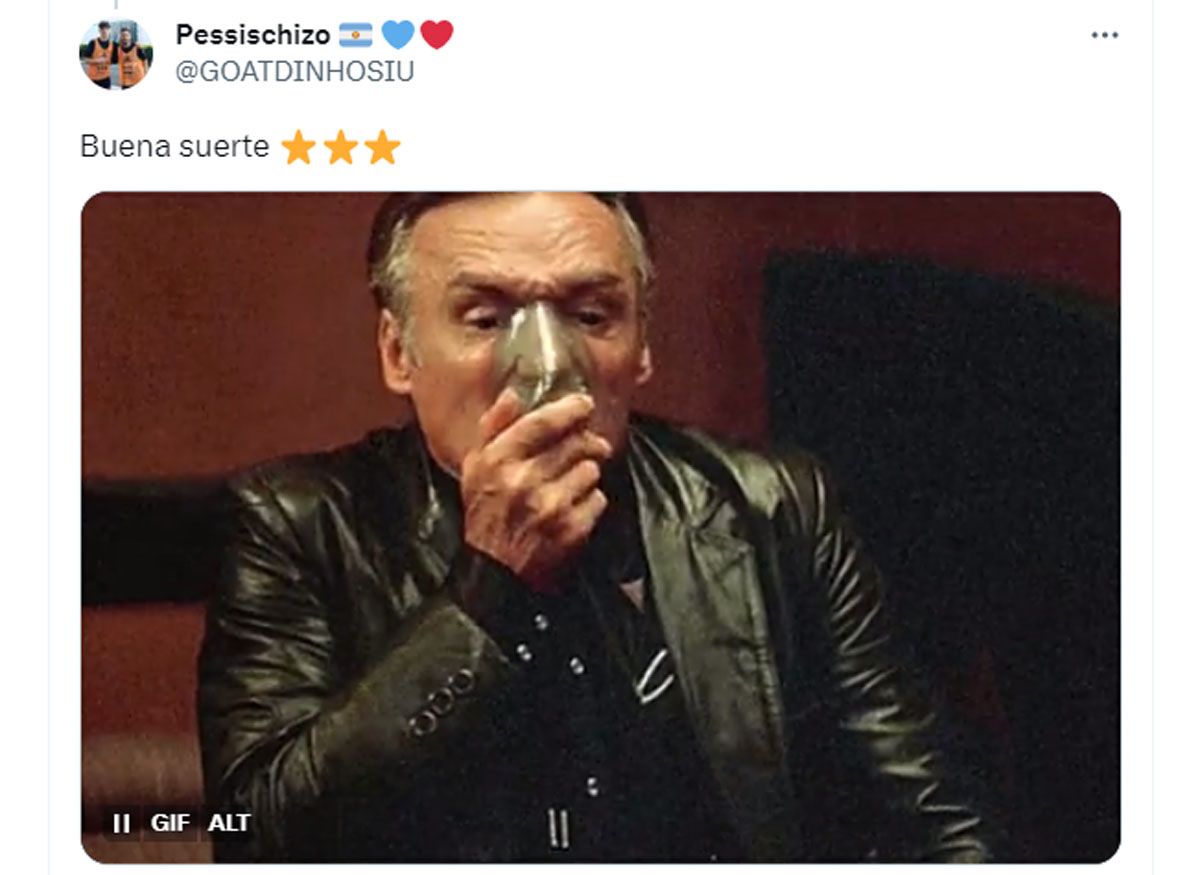1200x875 pixels.
Task: Open the Pessischizo display name link
Action: [252, 35]
